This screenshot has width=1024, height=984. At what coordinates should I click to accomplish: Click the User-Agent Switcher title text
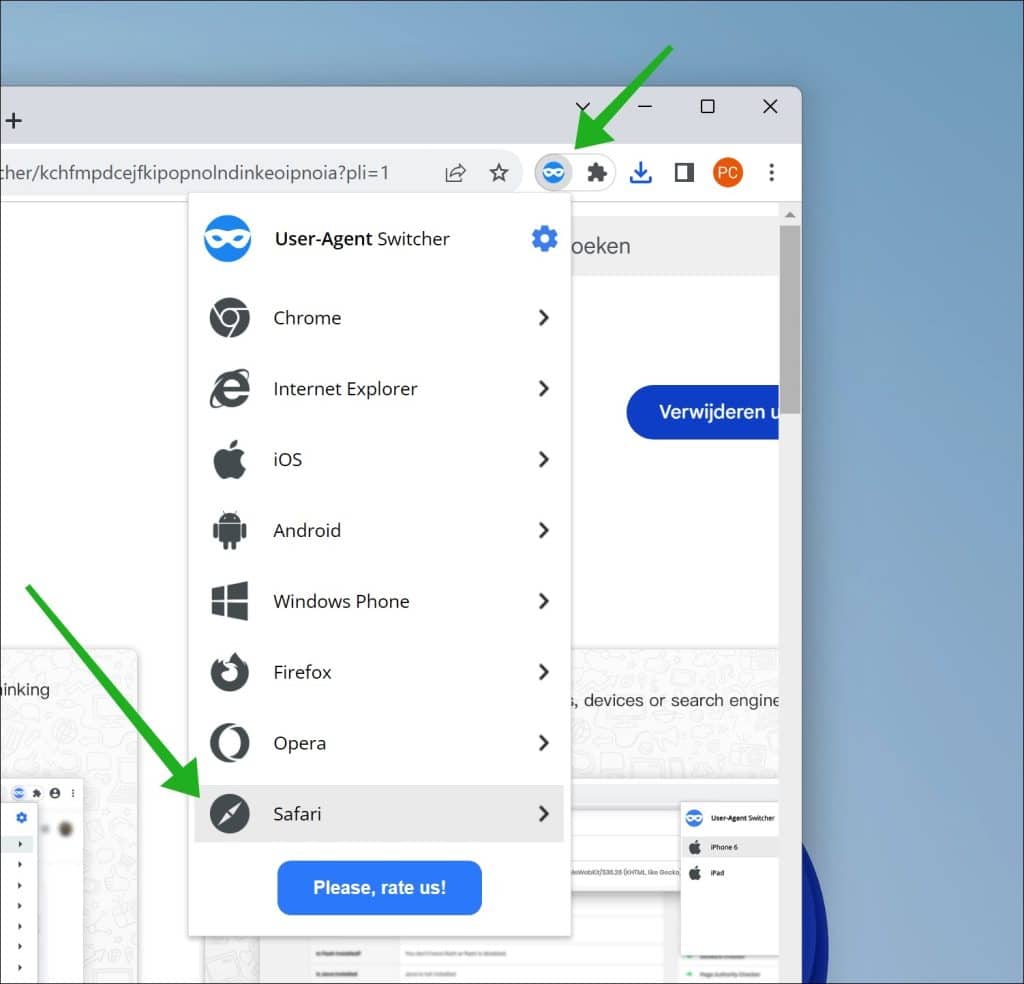[x=362, y=239]
